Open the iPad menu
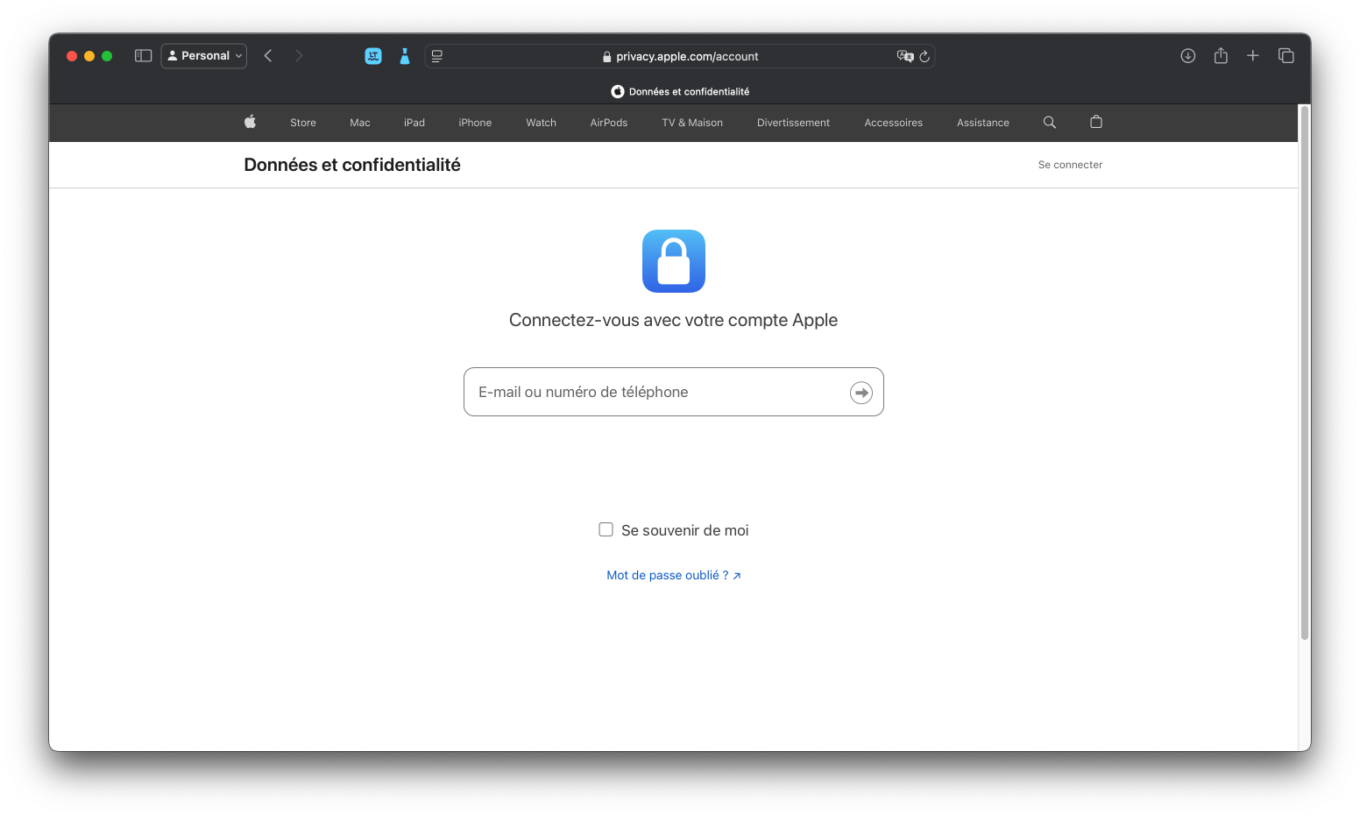Screen dimensions: 1360x816 [414, 123]
